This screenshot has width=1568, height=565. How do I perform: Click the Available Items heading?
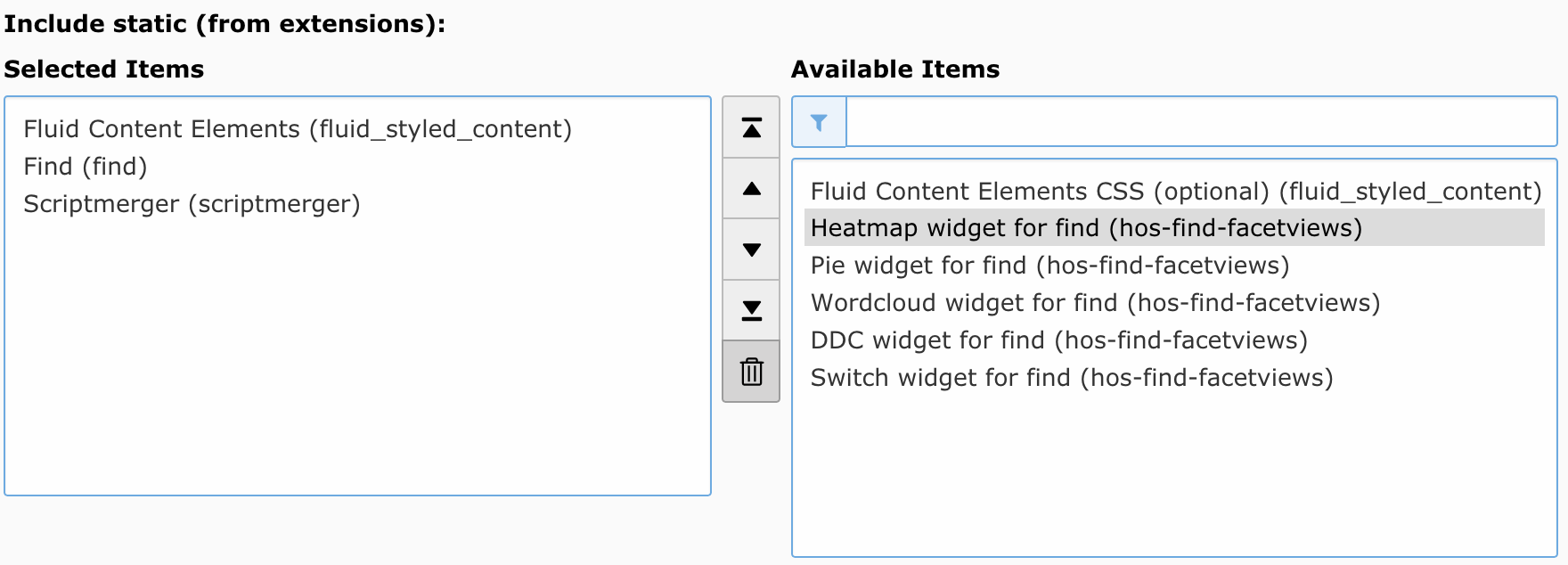click(895, 70)
